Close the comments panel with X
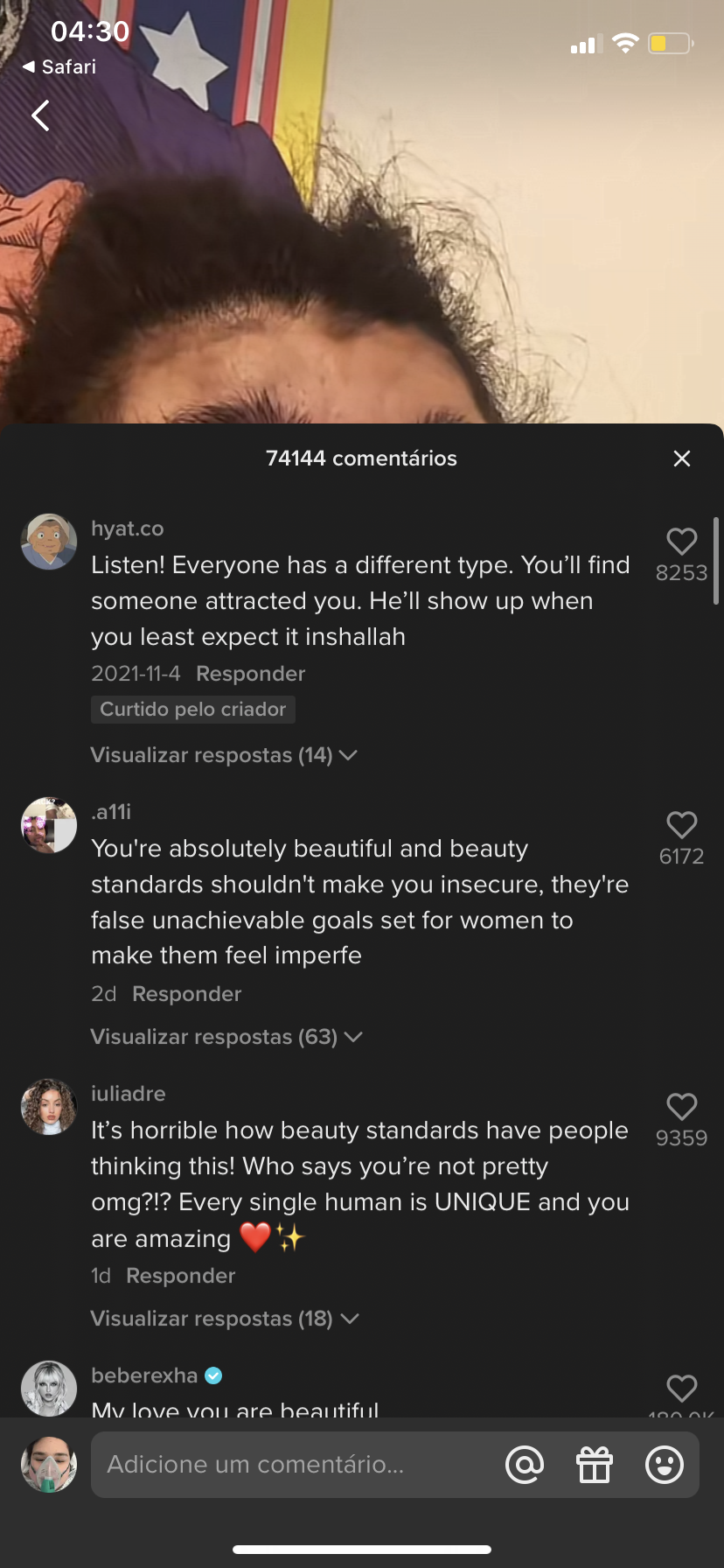Screen dimensions: 724x1568 coord(682,458)
